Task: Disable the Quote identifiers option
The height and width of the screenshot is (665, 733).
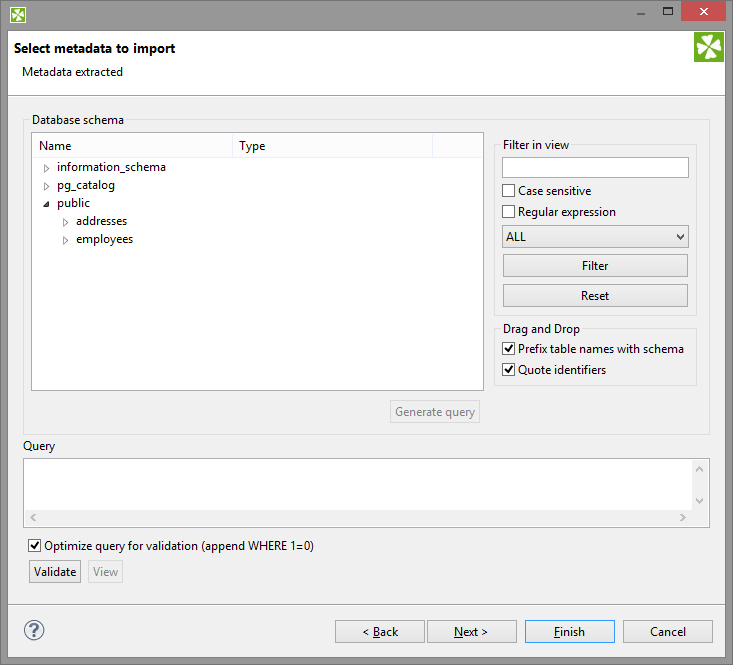Action: pos(509,370)
